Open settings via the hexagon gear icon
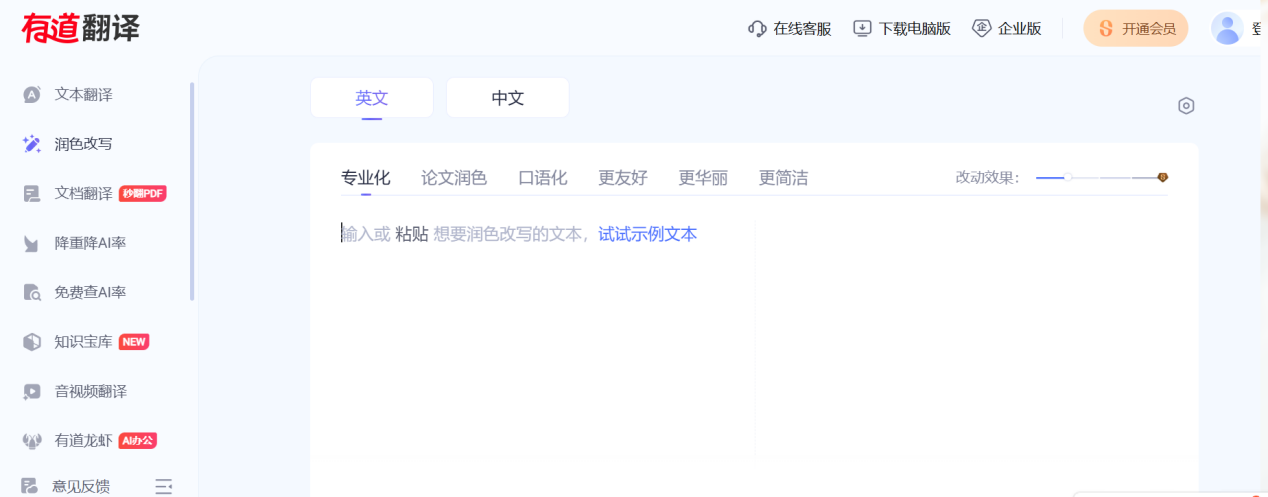The width and height of the screenshot is (1268, 497). pos(1186,106)
